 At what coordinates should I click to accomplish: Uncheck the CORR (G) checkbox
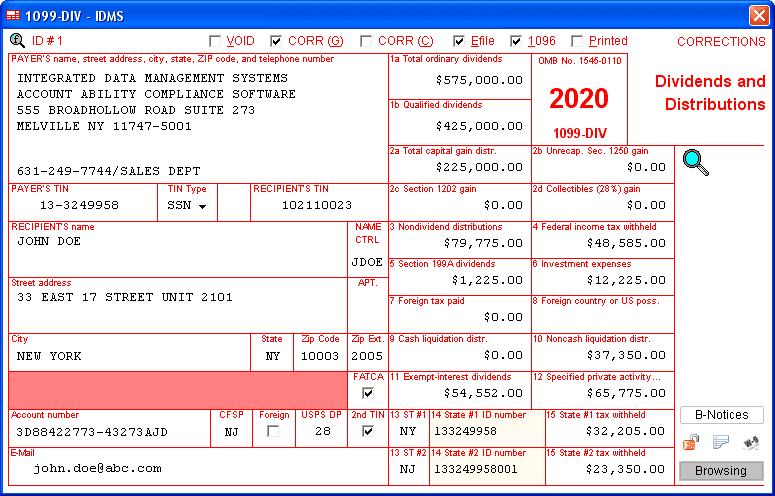[276, 41]
